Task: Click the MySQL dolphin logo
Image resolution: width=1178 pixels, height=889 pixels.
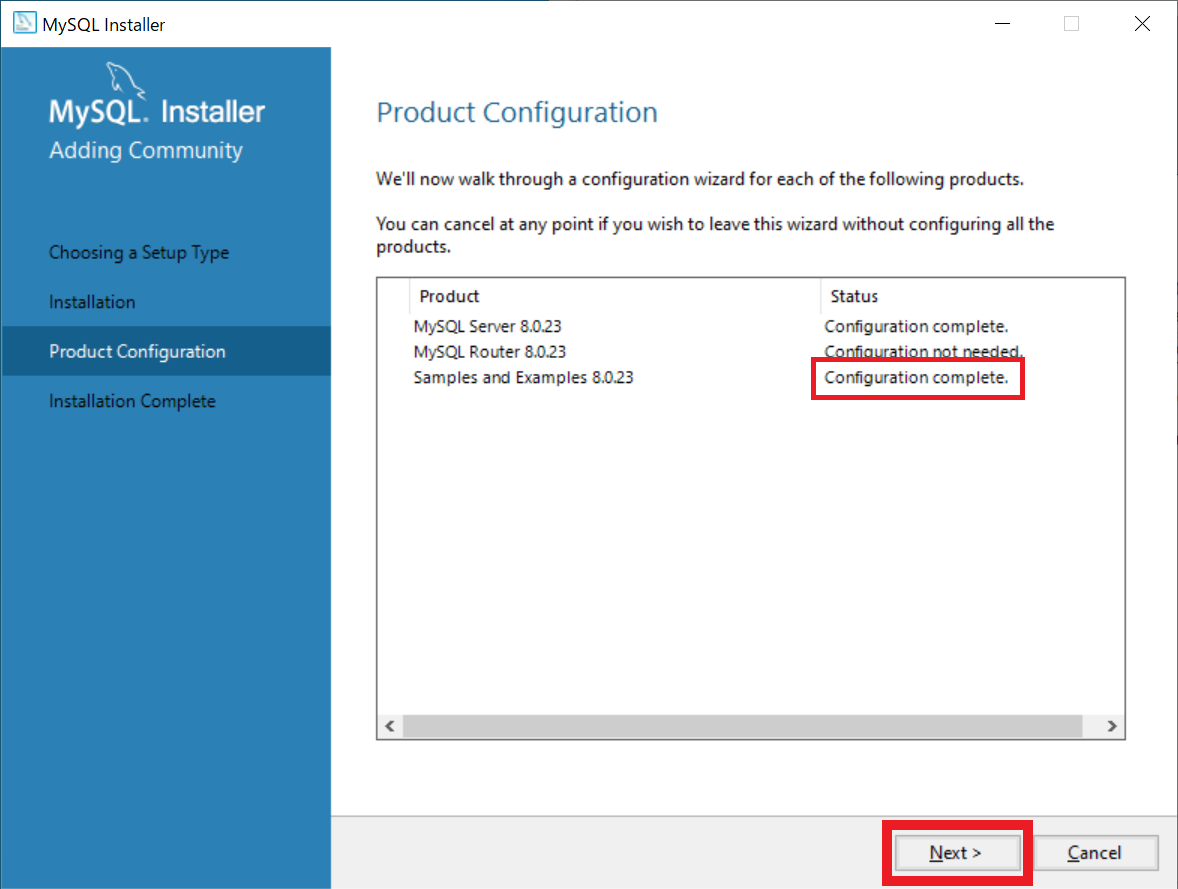Action: 125,81
